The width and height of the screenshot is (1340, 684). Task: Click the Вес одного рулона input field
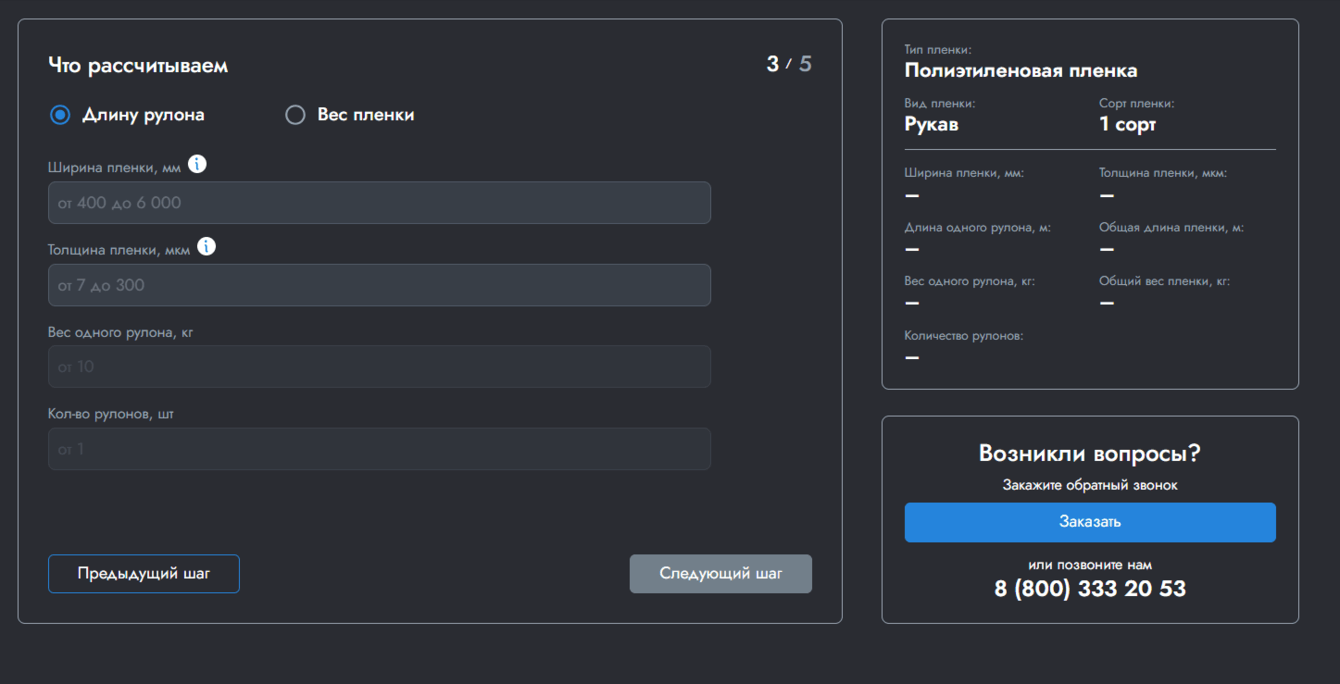[x=379, y=367]
